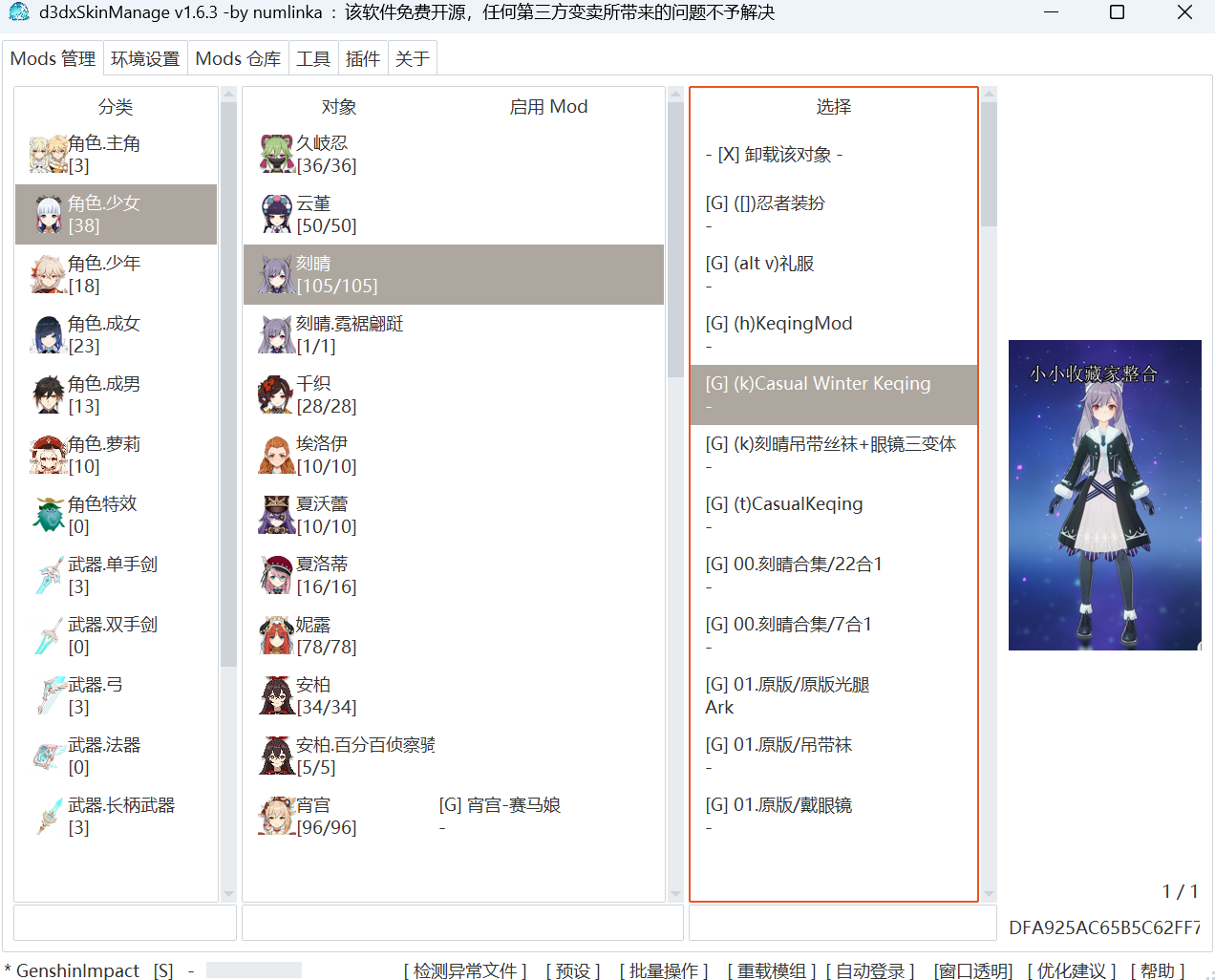The height and width of the screenshot is (980, 1215).
Task: Click the 角色.萝莉 category avatar
Action: 48,456
